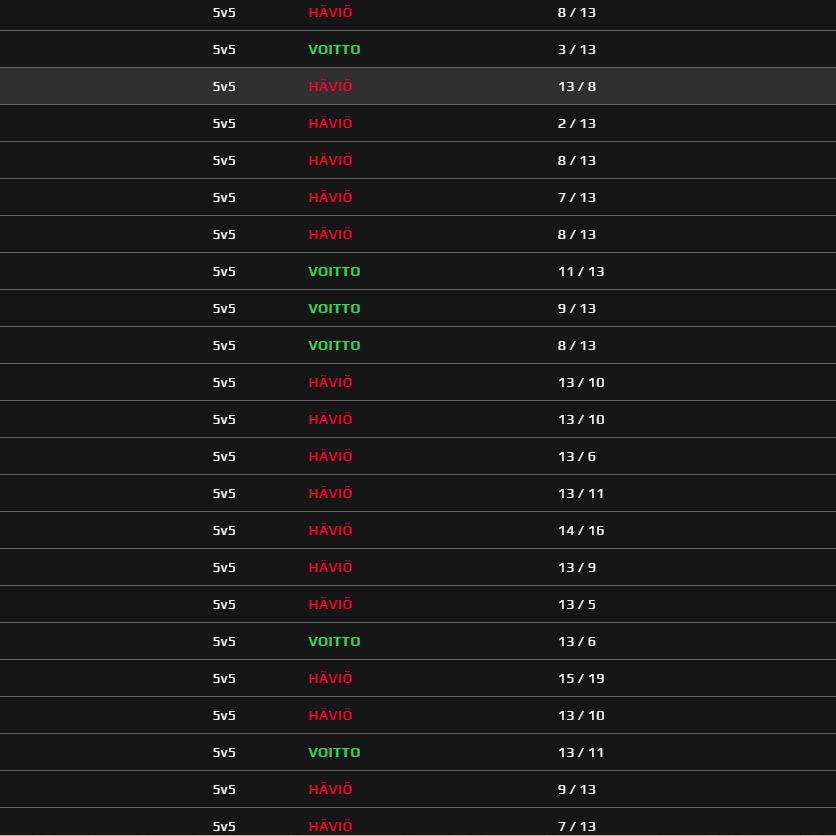
Task: Select the VOITTO label beside score 13 / 11
Action: [334, 753]
